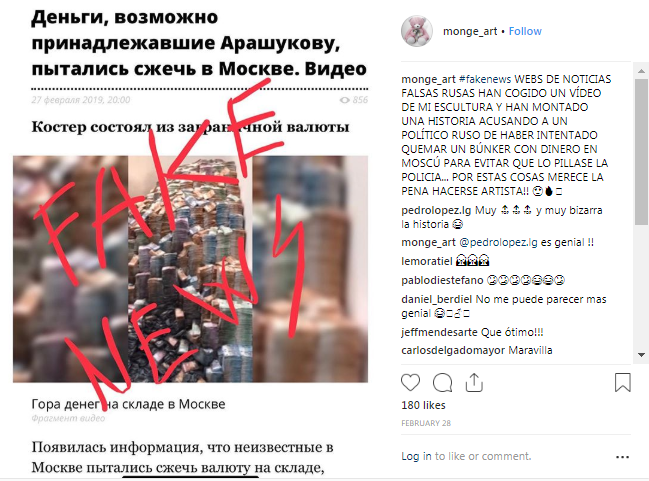Open daniel_berdiel commenter profile
649x481 pixels.
[437, 299]
